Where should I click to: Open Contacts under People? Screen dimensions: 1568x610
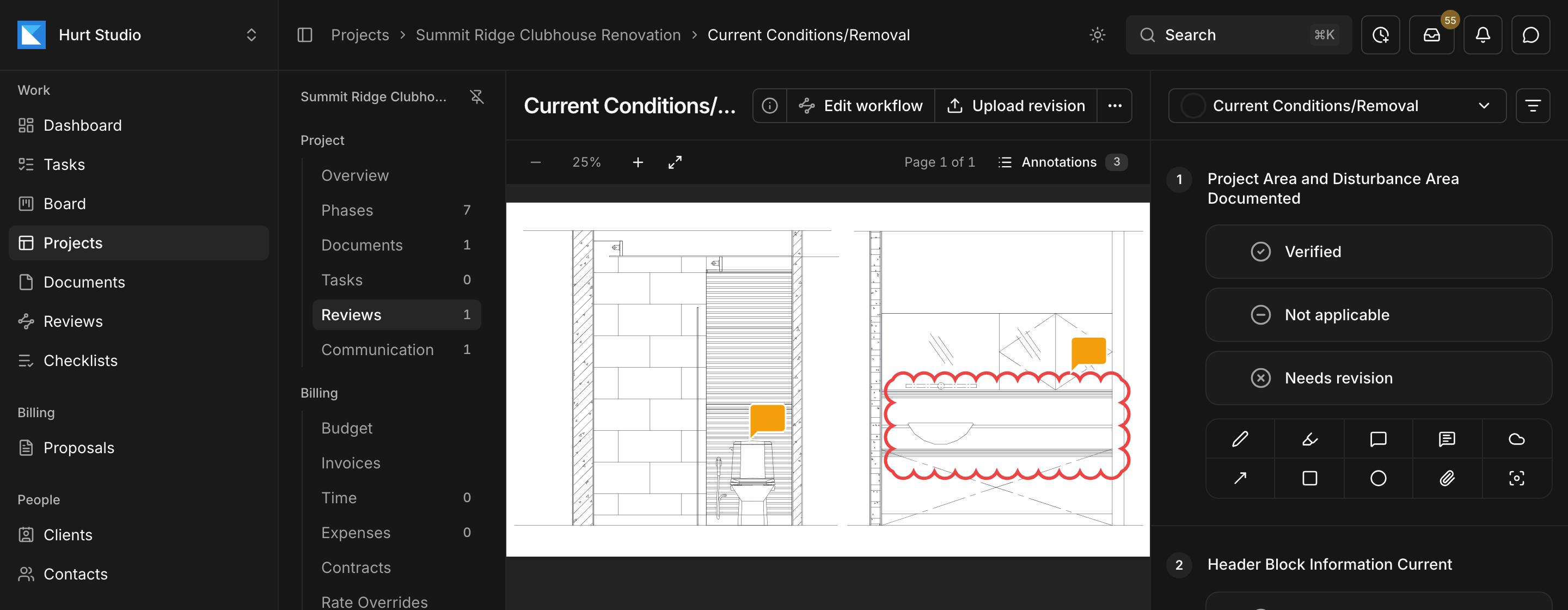[139, 574]
